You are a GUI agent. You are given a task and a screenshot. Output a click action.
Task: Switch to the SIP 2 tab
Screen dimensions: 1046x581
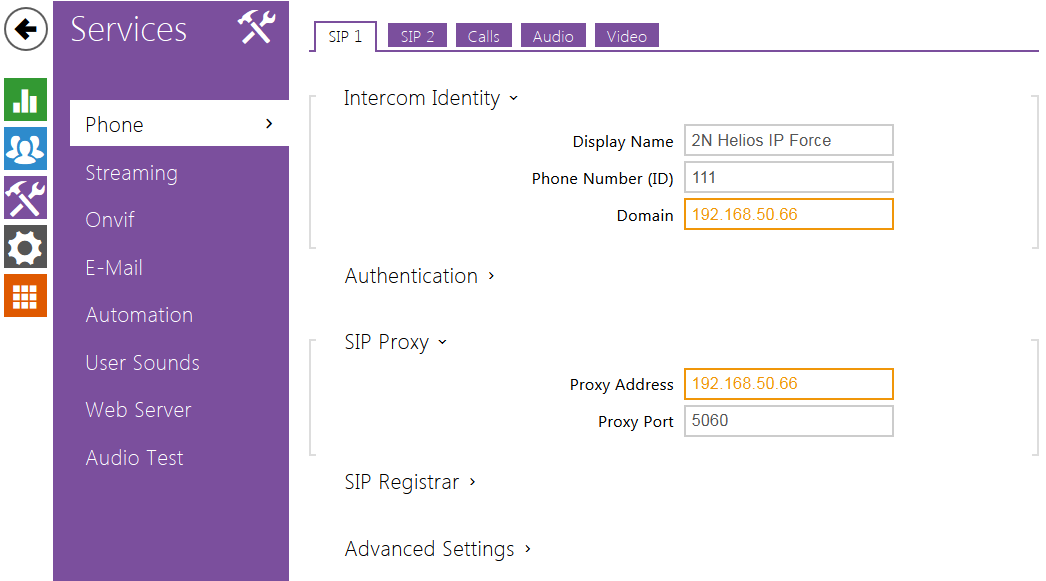[x=417, y=37]
